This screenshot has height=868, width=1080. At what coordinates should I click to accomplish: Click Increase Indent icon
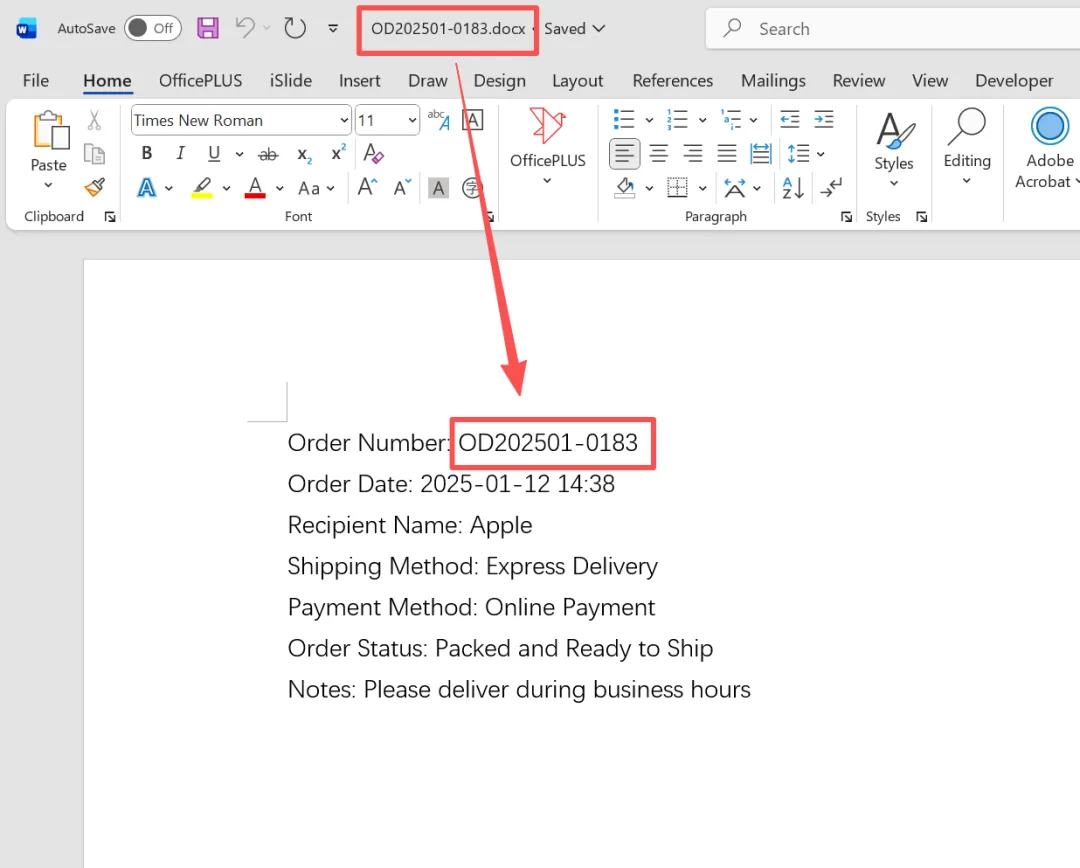[x=824, y=119]
